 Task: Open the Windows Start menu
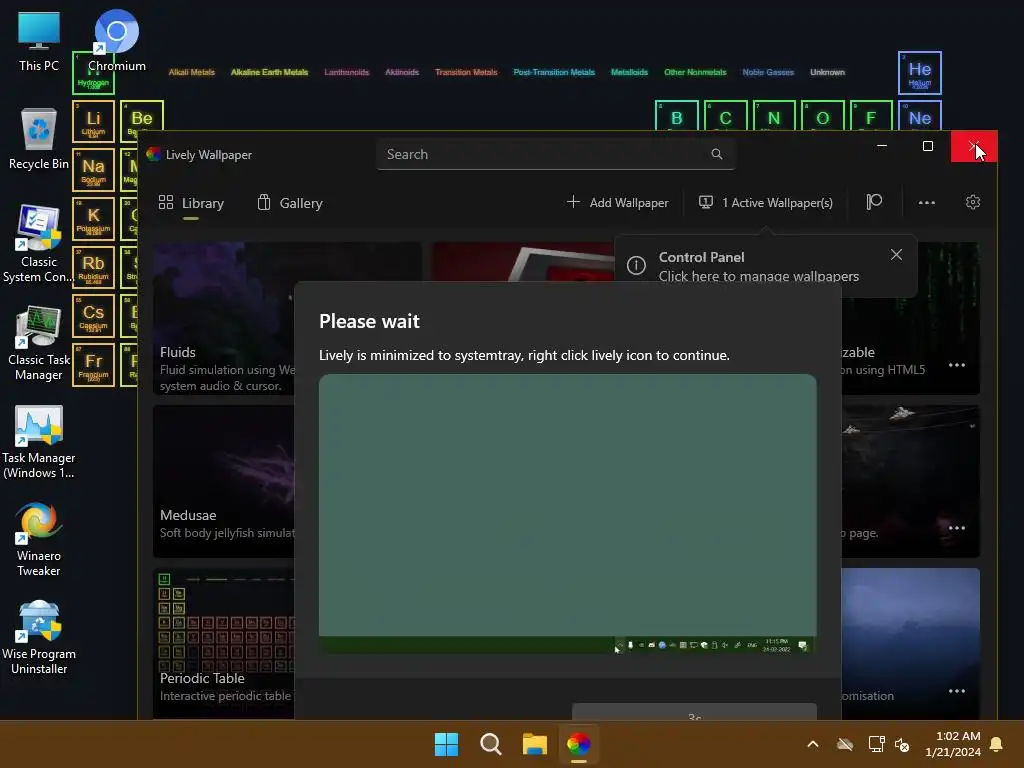pos(447,744)
